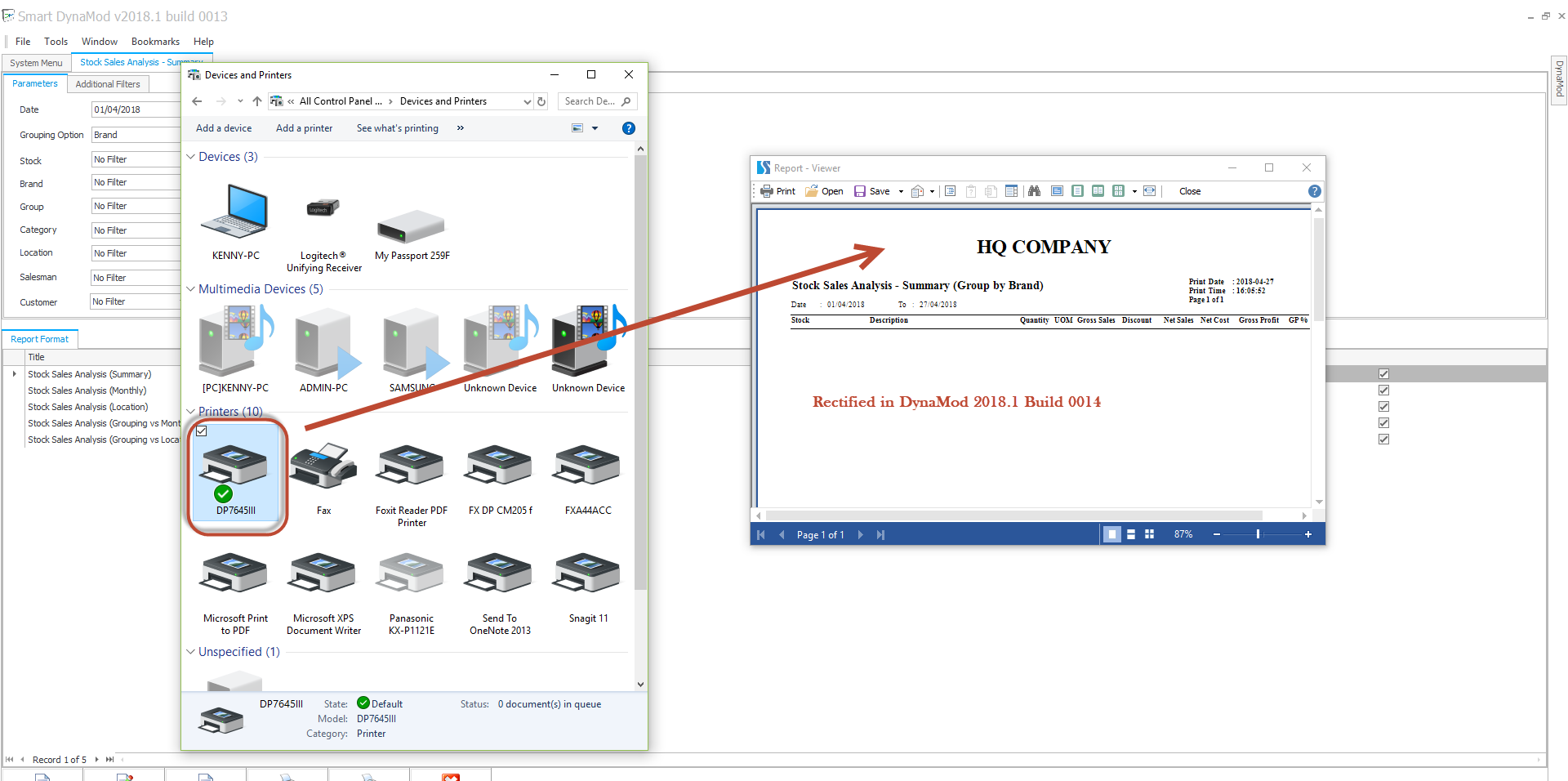Collapse the Multimedia Devices (5) group
This screenshot has width=1568, height=781.
coord(190,288)
